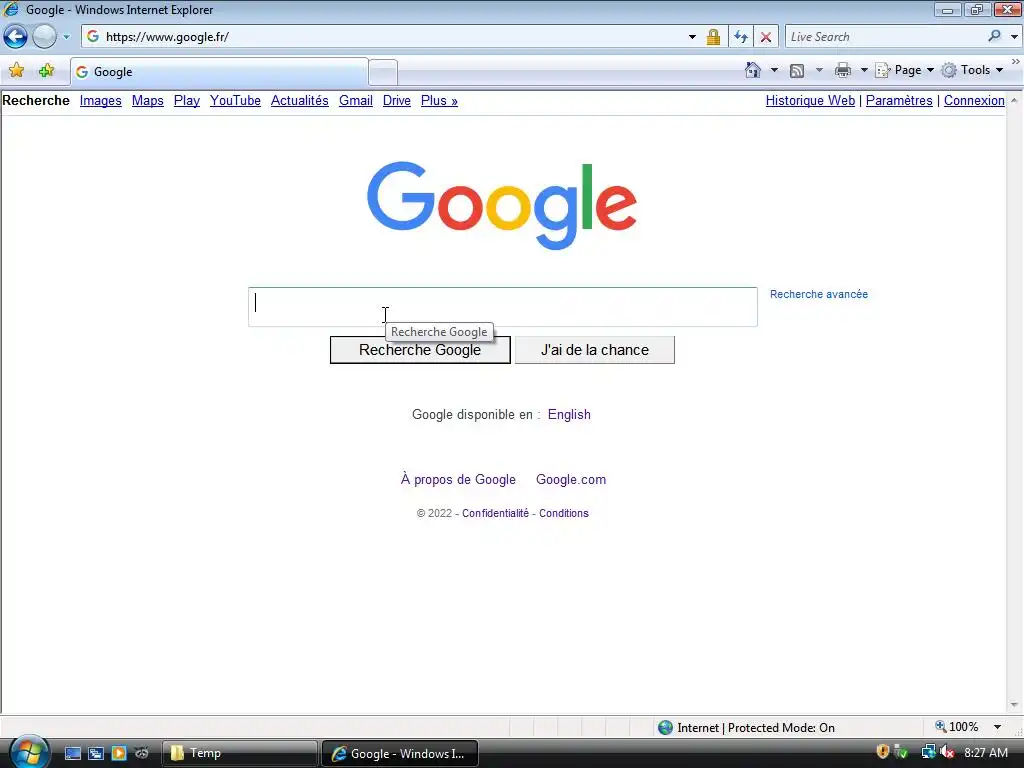Open the recent pages dropdown arrow

66,37
